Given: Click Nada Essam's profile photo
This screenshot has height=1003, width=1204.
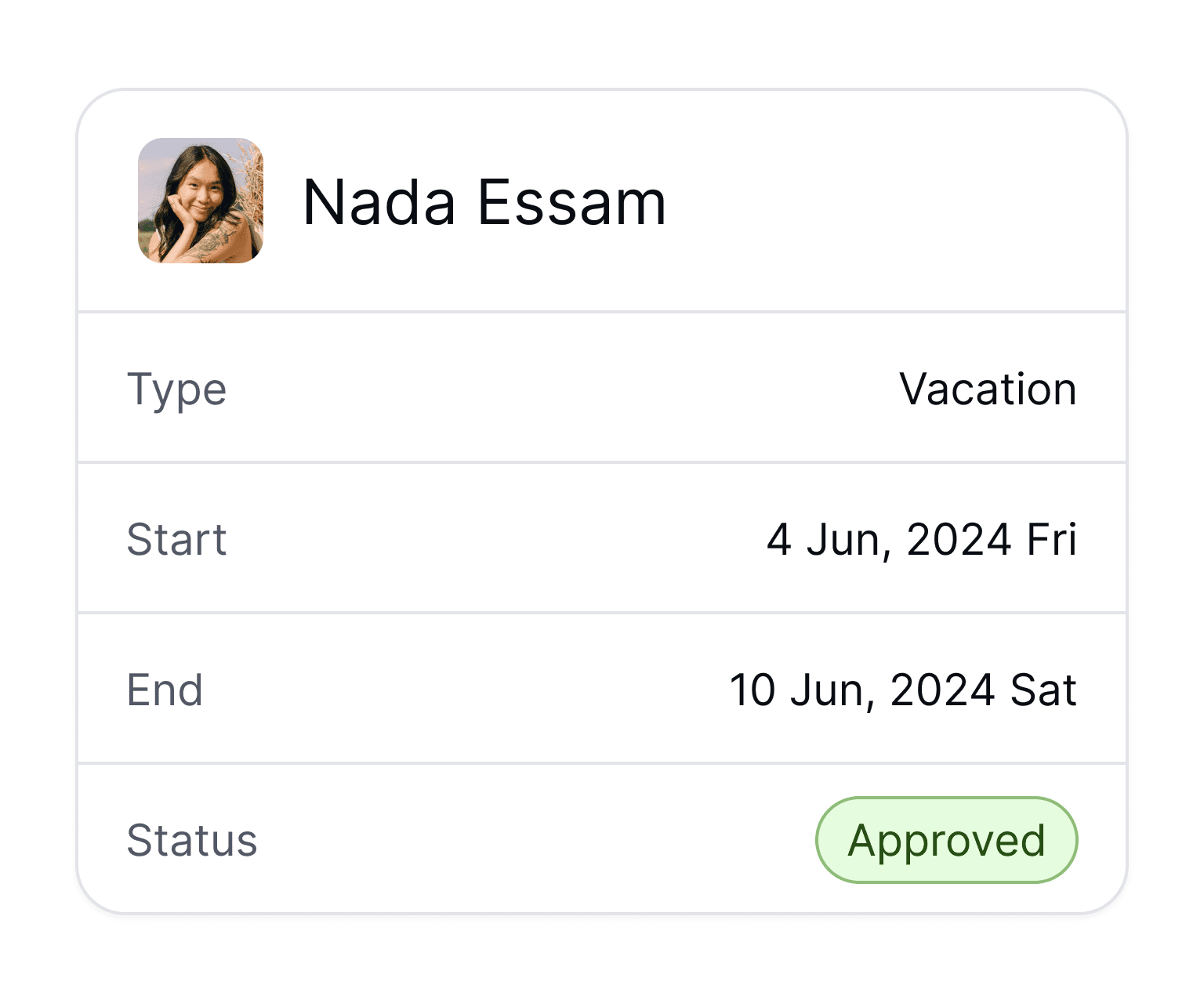Looking at the screenshot, I should 201,201.
